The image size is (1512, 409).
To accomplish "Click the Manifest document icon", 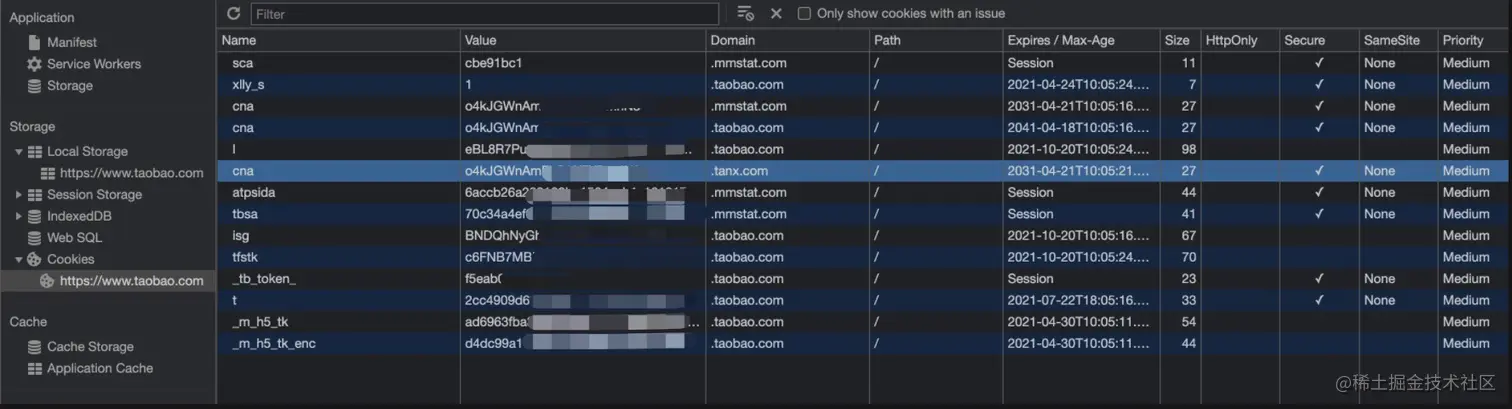I will tap(35, 42).
